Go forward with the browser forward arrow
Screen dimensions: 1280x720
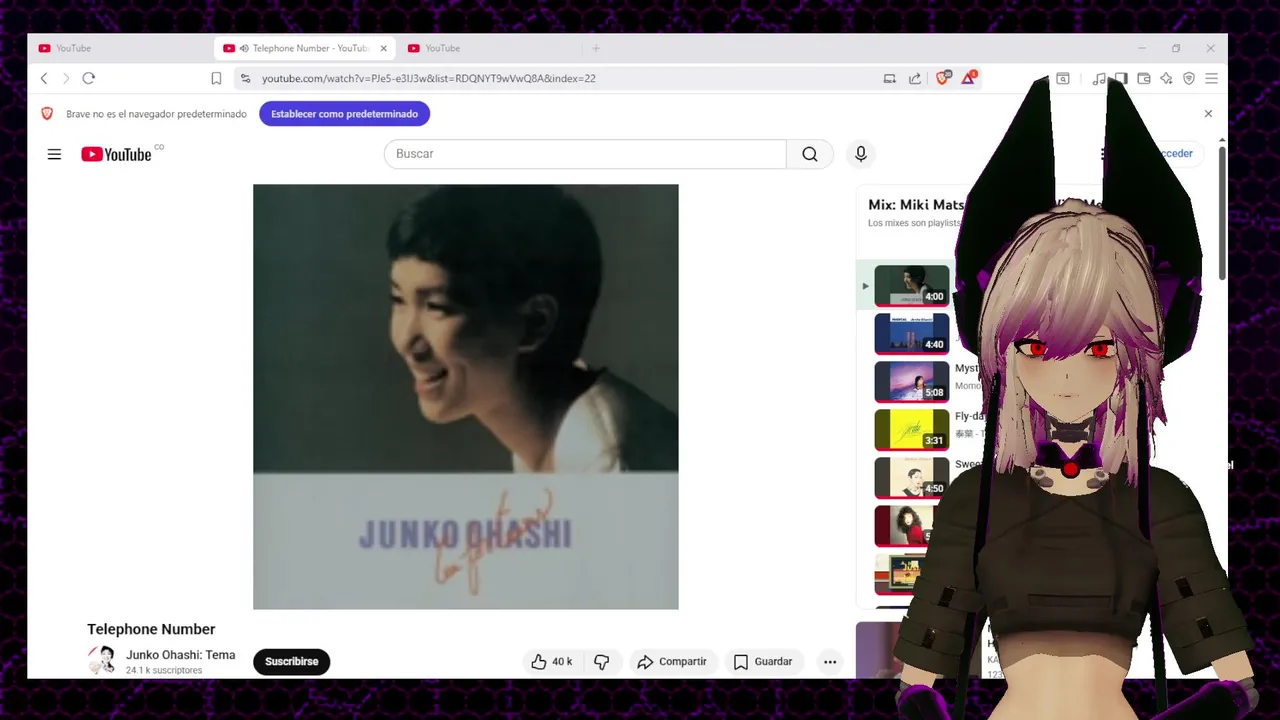tap(66, 78)
